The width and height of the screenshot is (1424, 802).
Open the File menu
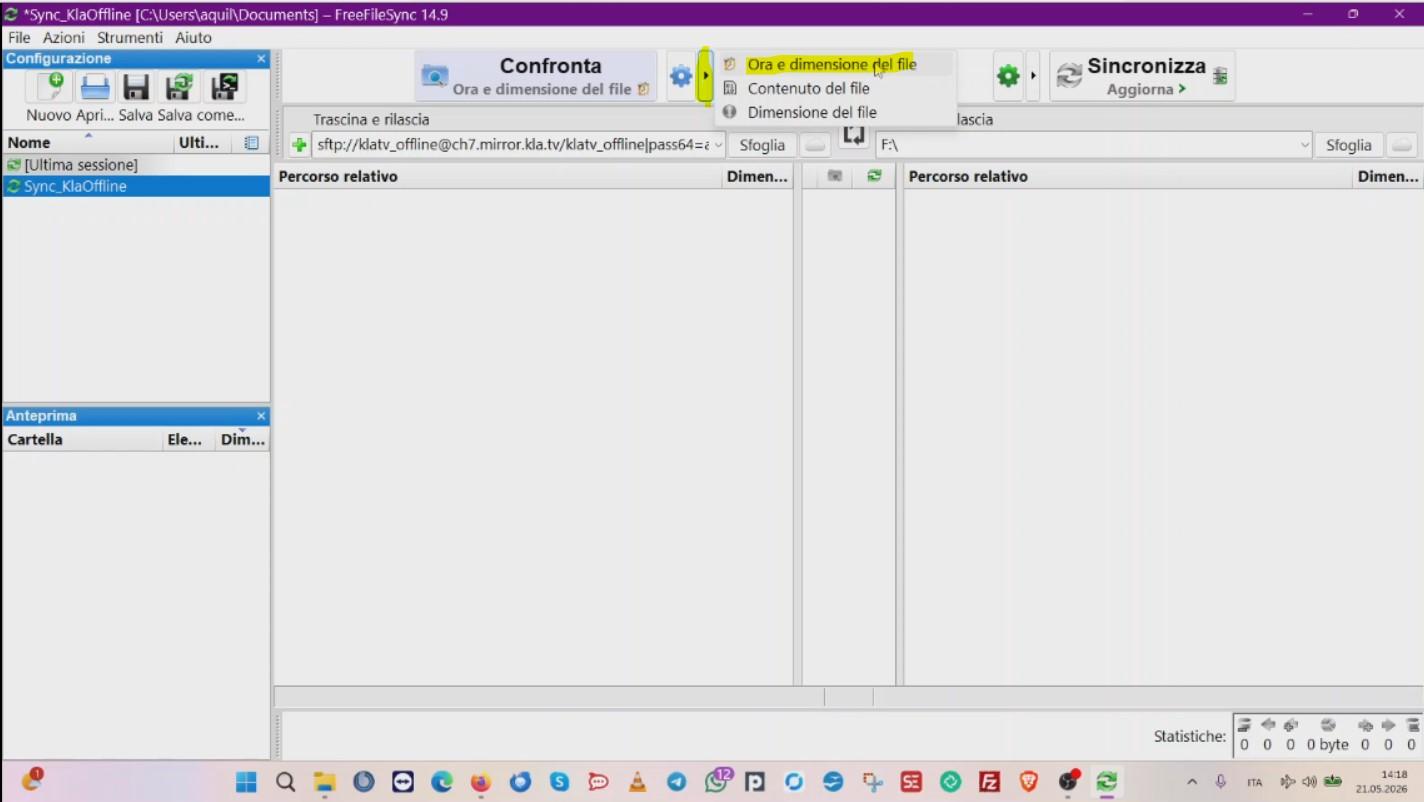pyautogui.click(x=19, y=37)
